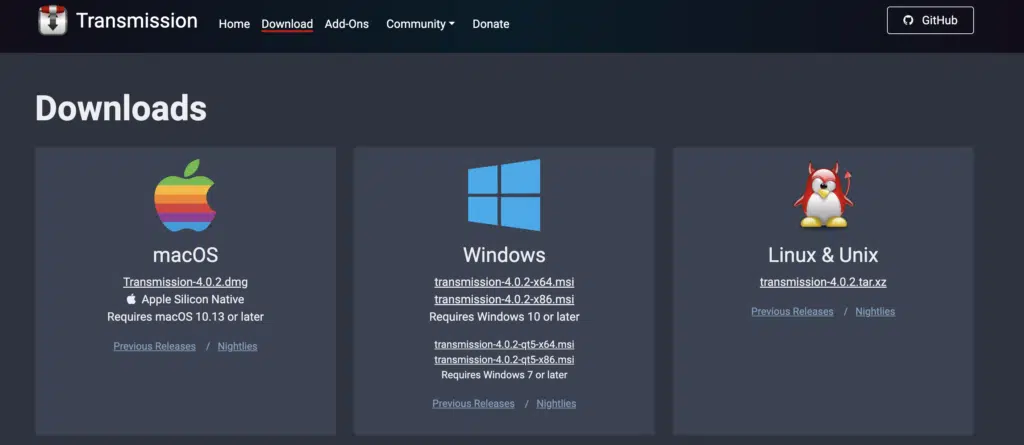Go to the Home page
The height and width of the screenshot is (445, 1024).
click(234, 24)
